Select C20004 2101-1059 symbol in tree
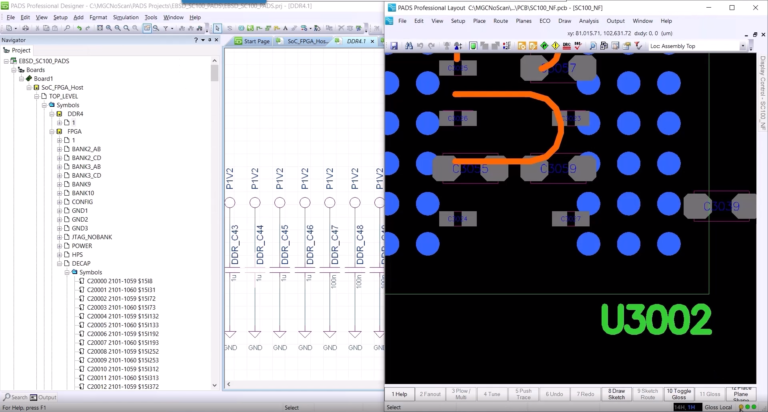Image resolution: width=768 pixels, height=412 pixels. 122,316
